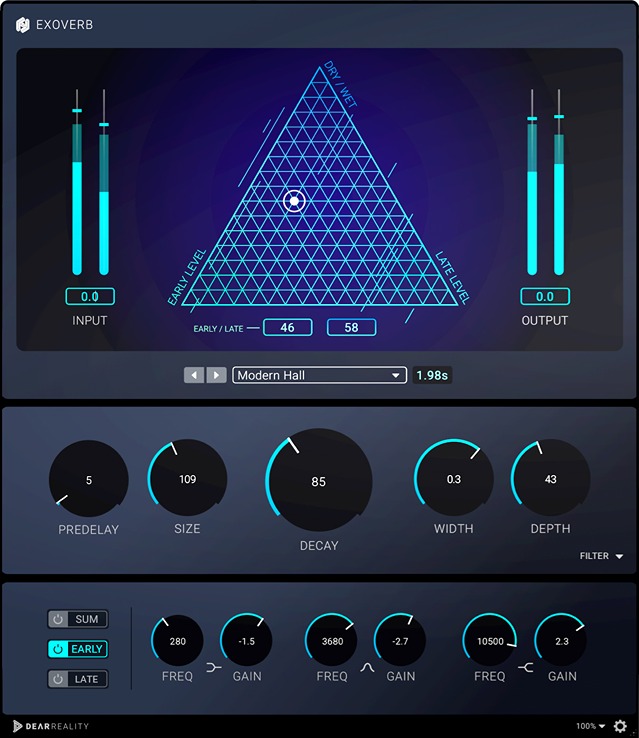Click the mid GAIN knob showing -2.7
The width and height of the screenshot is (639, 738).
400,640
